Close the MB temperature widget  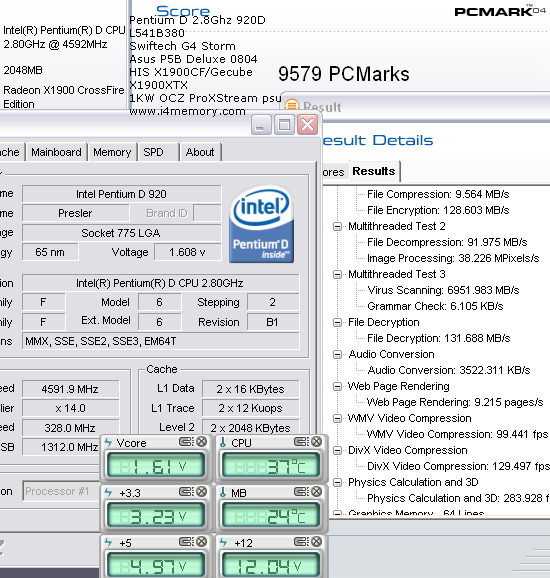click(316, 492)
